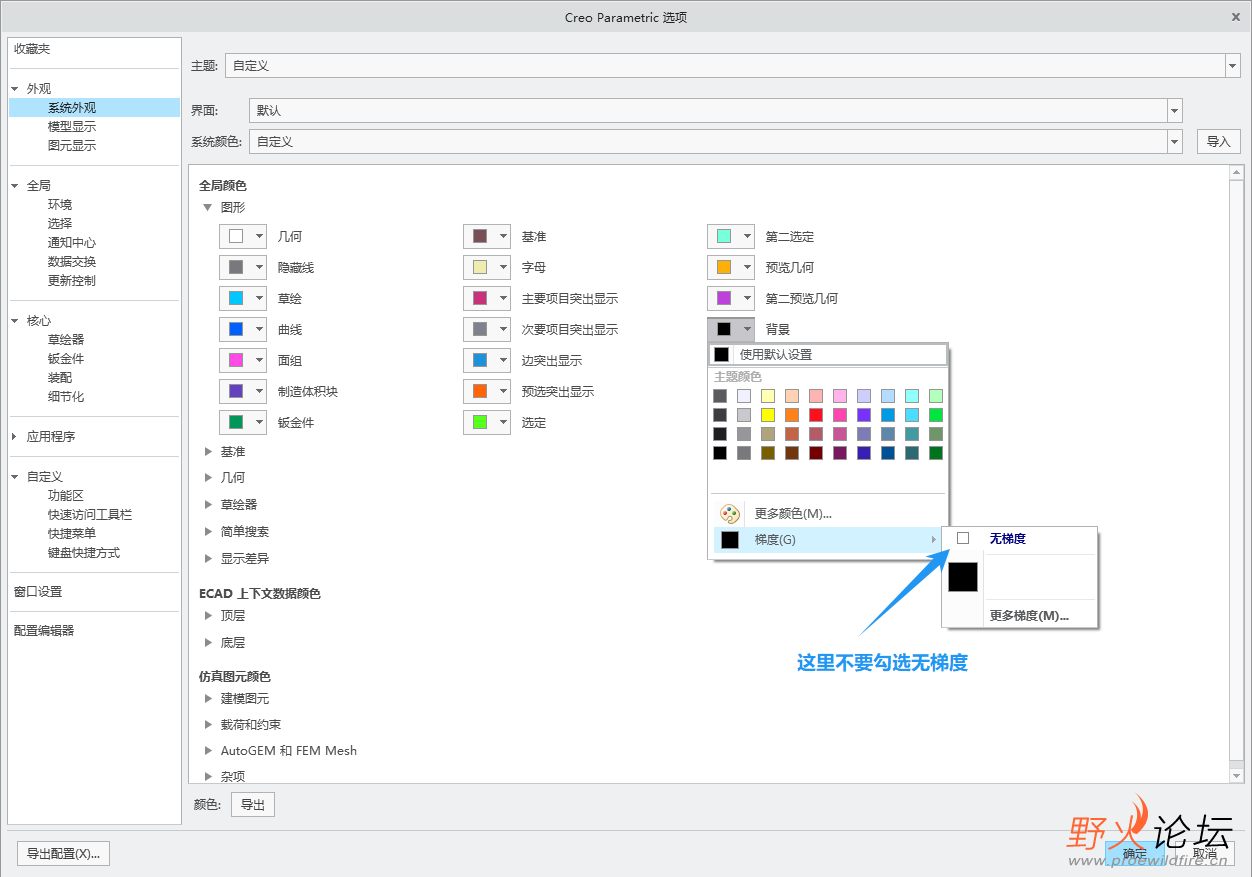Viewport: 1252px width, 877px height.
Task: Expand the 草绘器 color section
Action: [x=208, y=505]
